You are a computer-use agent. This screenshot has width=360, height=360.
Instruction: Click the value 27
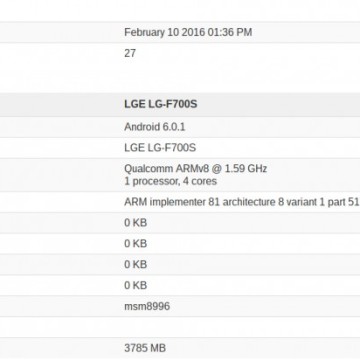pyautogui.click(x=130, y=53)
